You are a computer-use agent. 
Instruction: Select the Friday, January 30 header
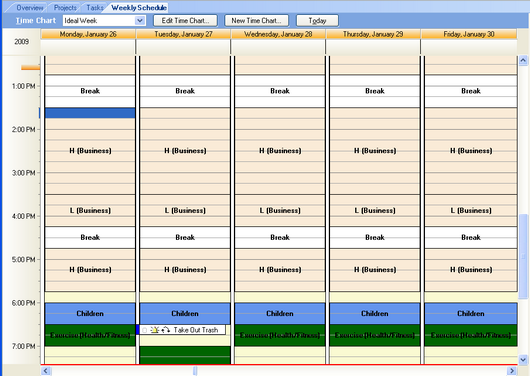pyautogui.click(x=469, y=34)
